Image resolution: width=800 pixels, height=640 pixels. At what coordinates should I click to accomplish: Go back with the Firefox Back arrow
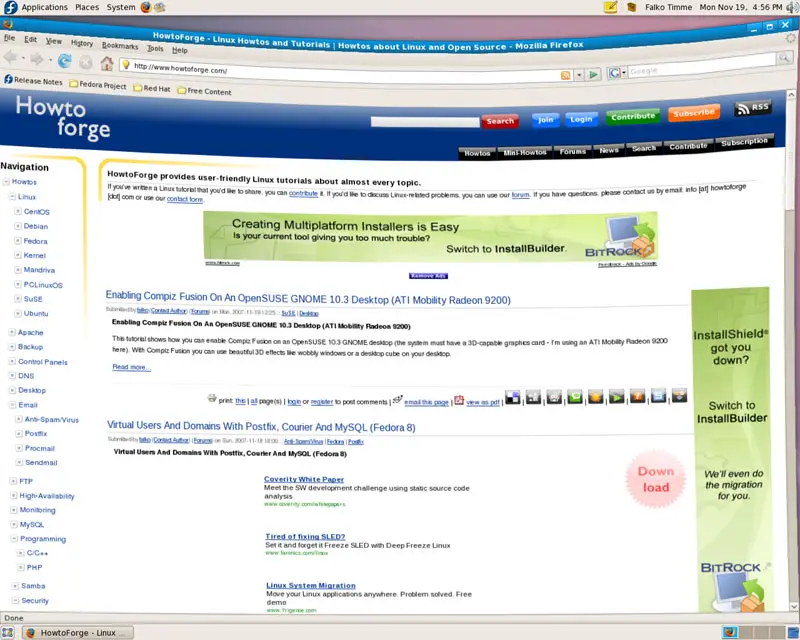tap(10, 57)
